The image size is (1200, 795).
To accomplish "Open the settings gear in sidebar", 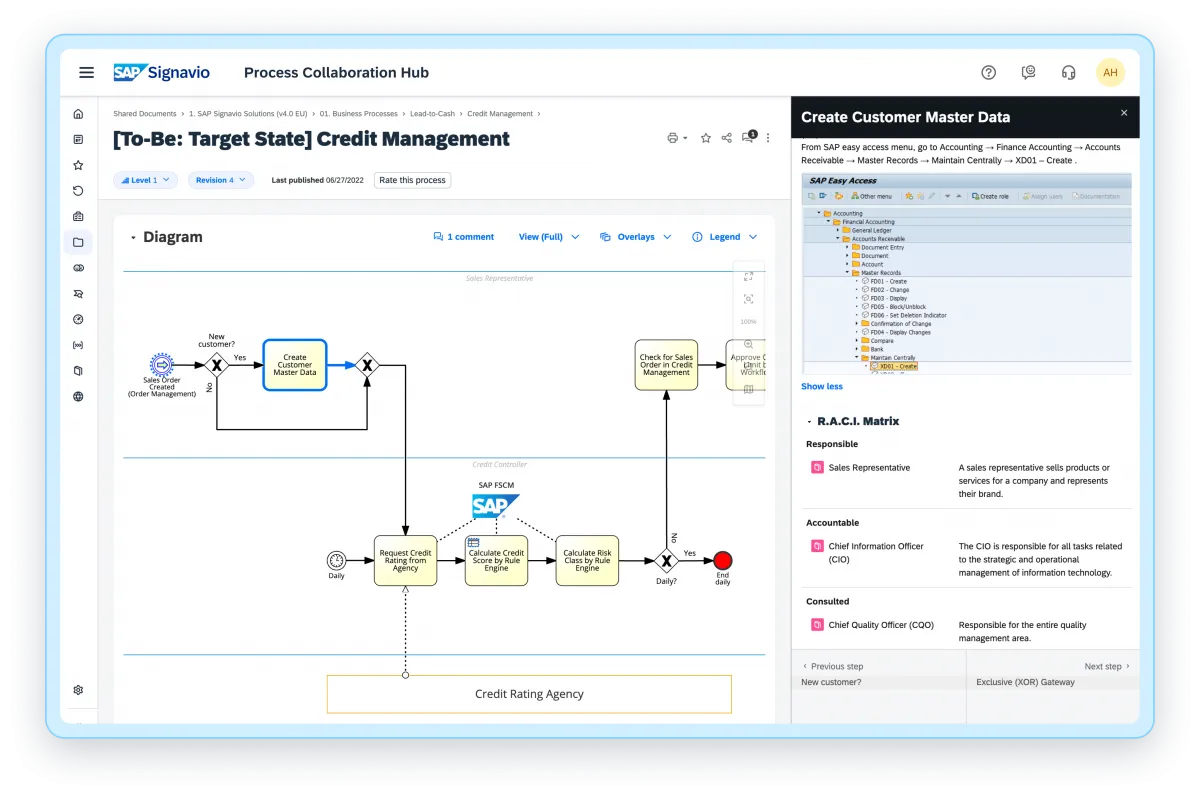I will click(78, 690).
